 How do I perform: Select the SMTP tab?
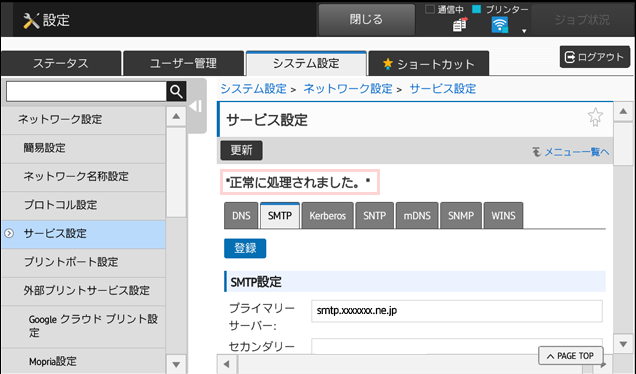pyautogui.click(x=280, y=215)
